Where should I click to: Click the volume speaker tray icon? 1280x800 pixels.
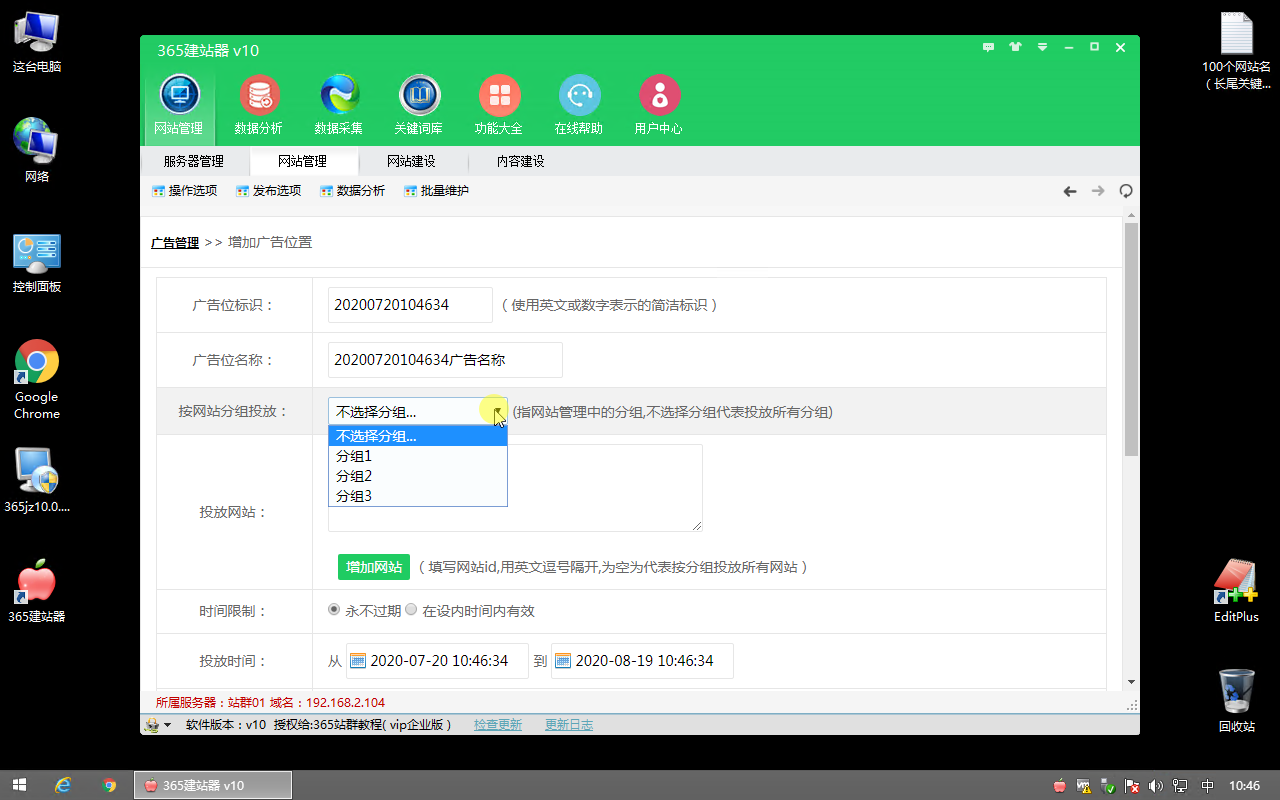1156,786
